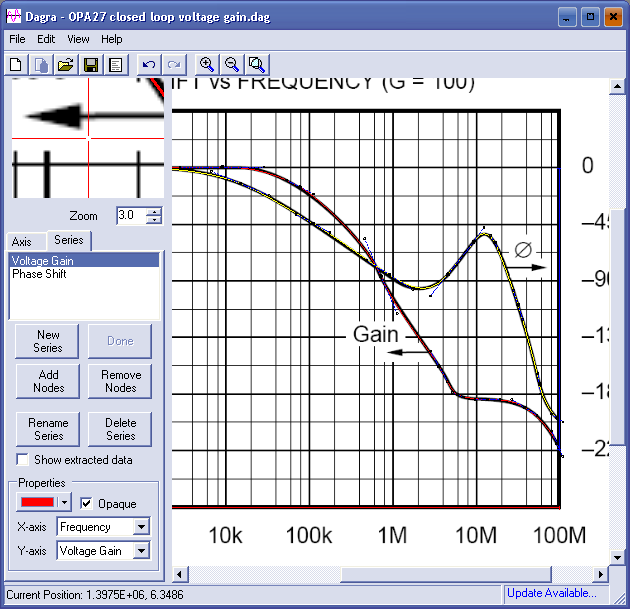The image size is (630, 609).
Task: Open the Edit menu
Action: tap(46, 39)
